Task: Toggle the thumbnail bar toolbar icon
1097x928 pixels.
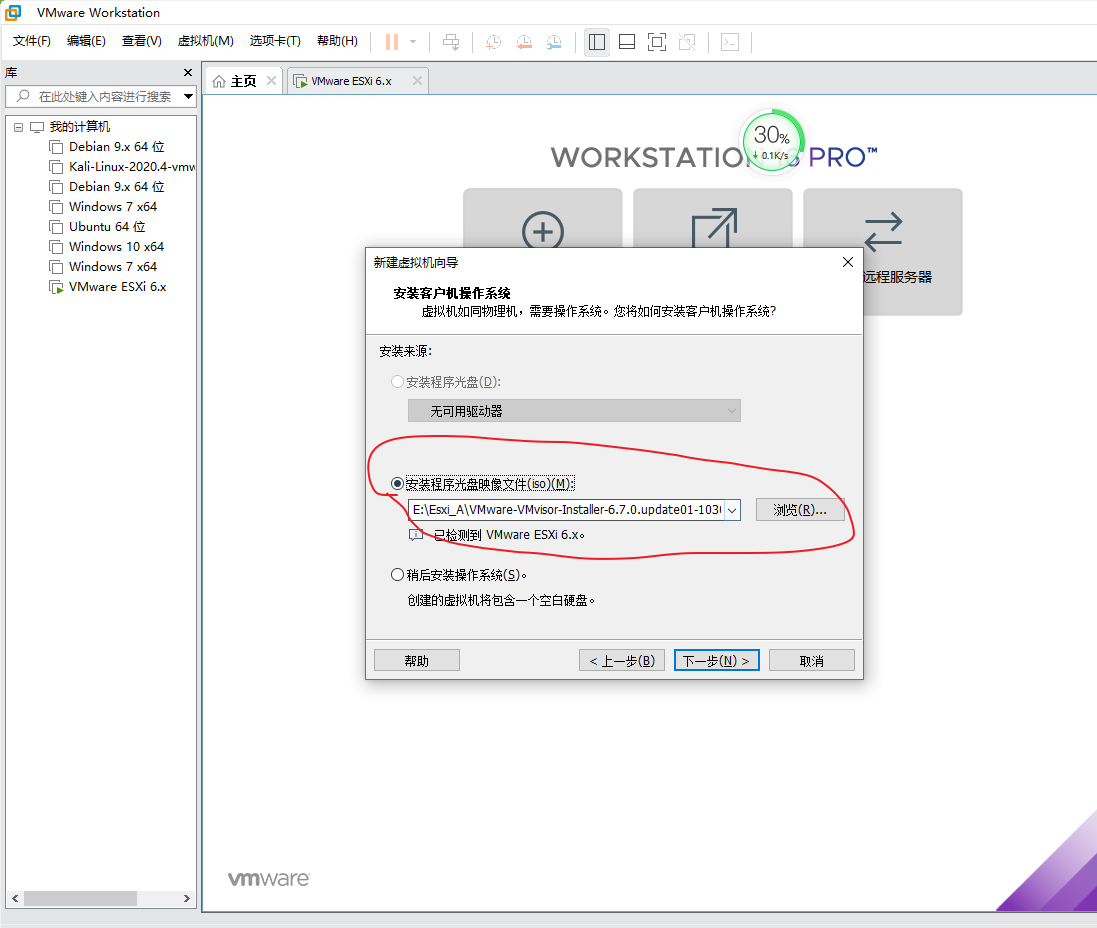Action: pyautogui.click(x=627, y=42)
